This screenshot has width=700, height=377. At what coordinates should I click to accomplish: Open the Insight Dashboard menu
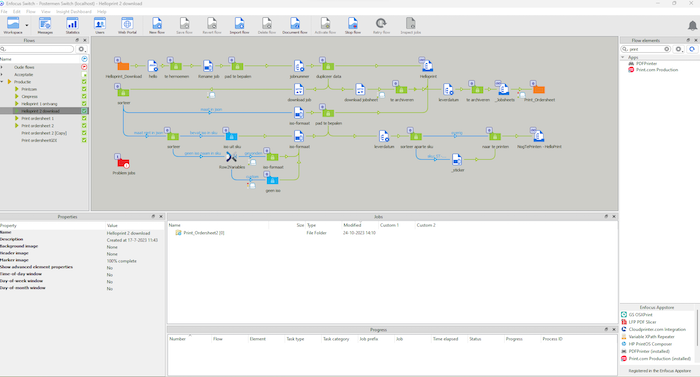74,12
